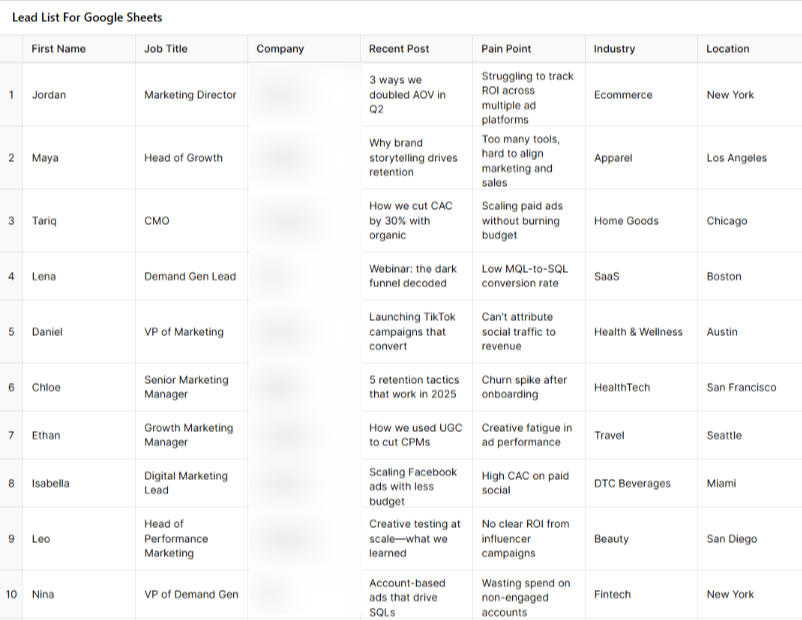Screen dimensions: 802x620
Task: Click the "San Francisco" location cell
Action: (x=741, y=387)
